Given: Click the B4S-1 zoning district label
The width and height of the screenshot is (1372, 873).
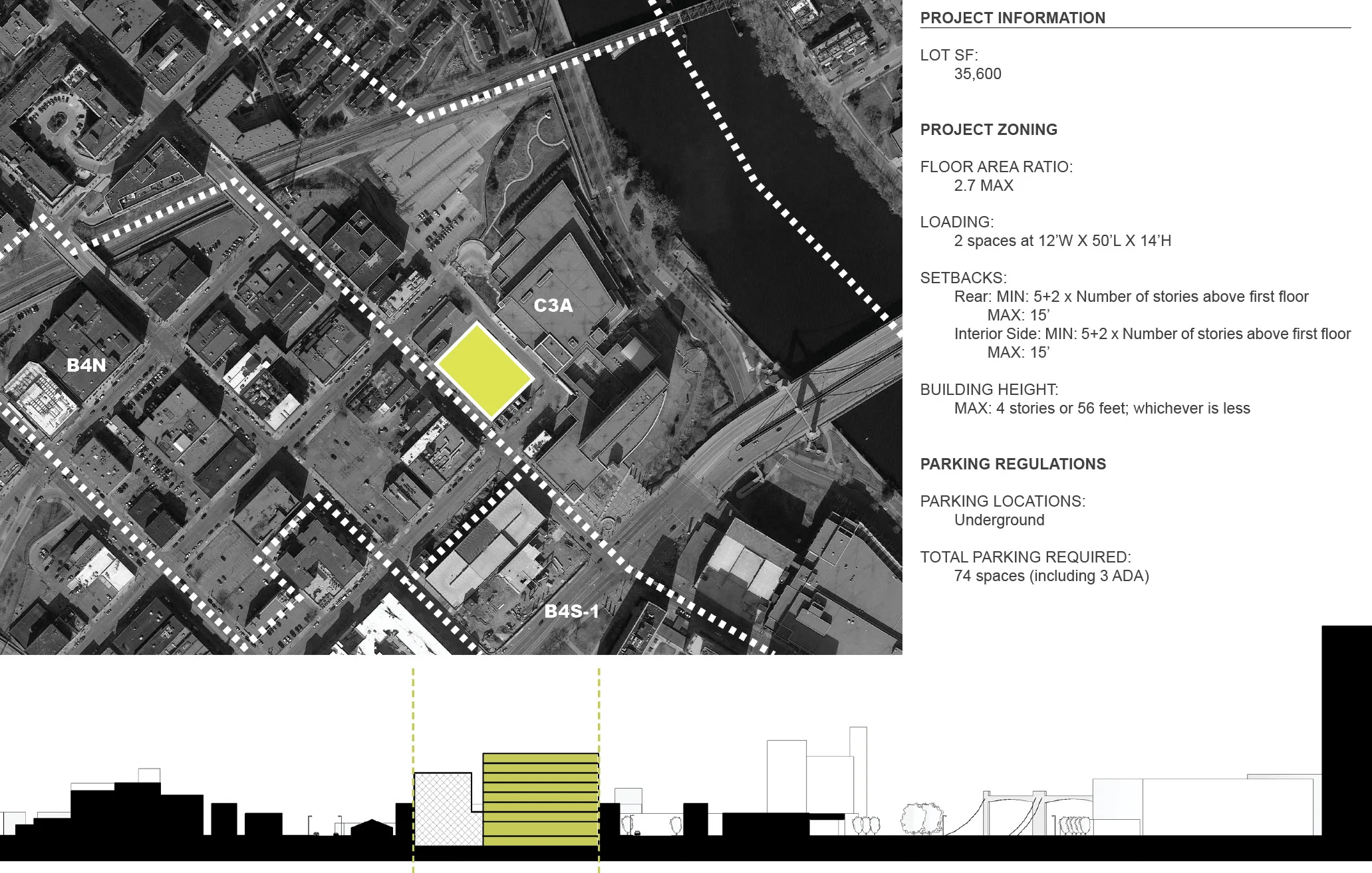Looking at the screenshot, I should pos(571,612).
